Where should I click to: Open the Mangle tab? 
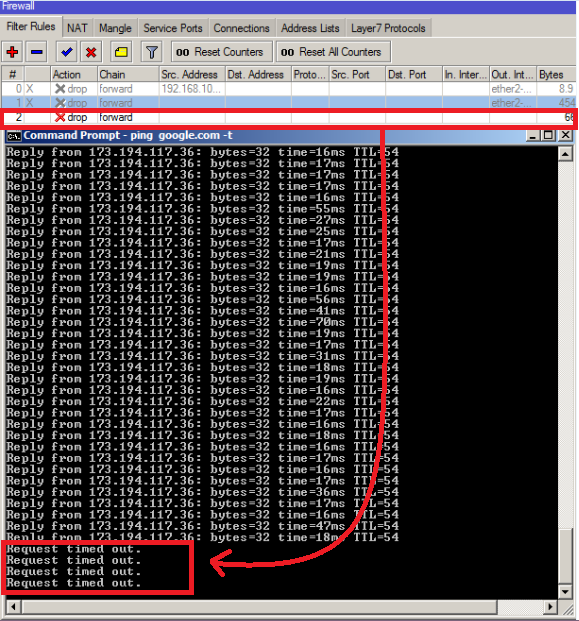pyautogui.click(x=115, y=28)
